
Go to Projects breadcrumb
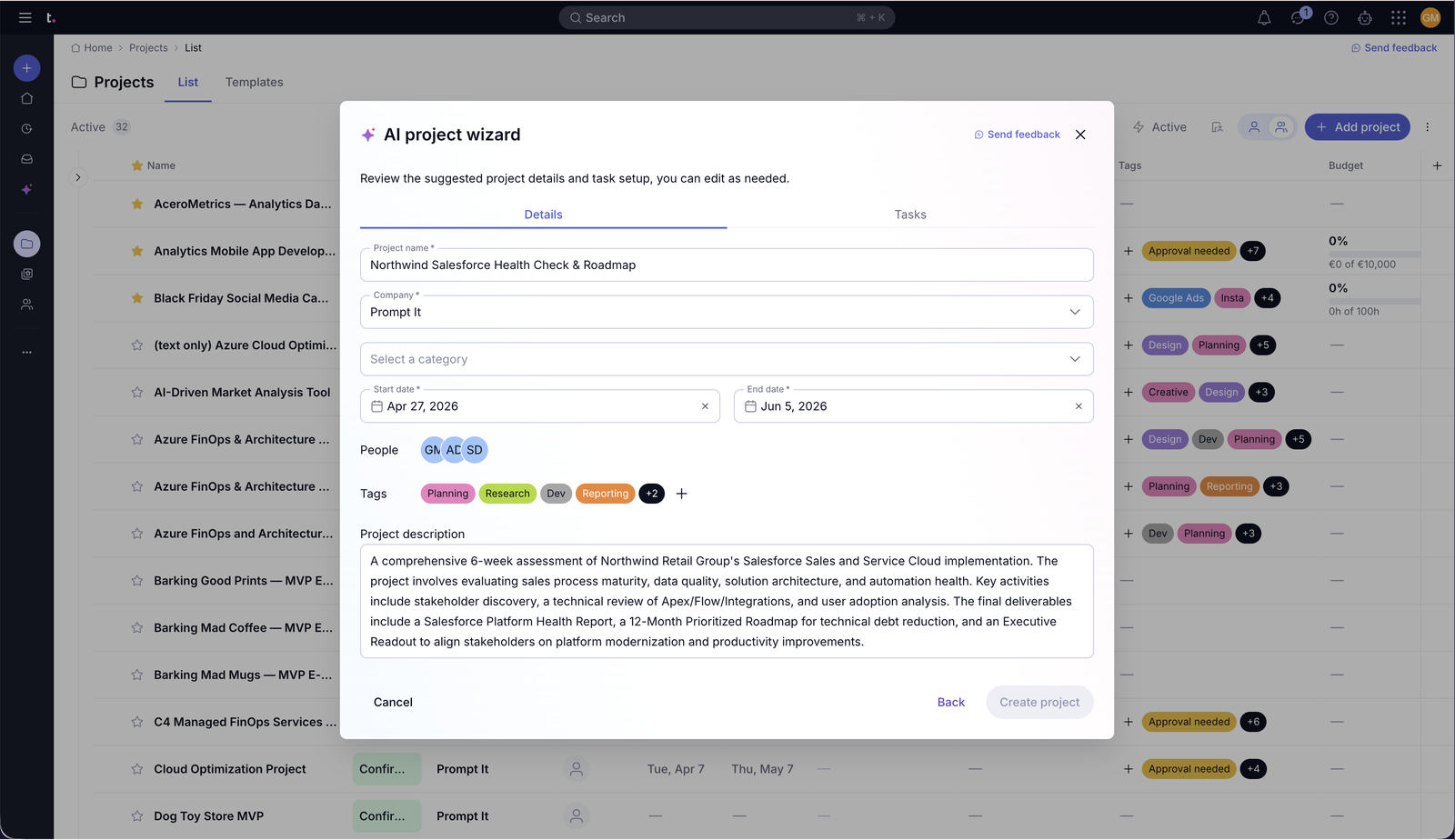[x=148, y=48]
